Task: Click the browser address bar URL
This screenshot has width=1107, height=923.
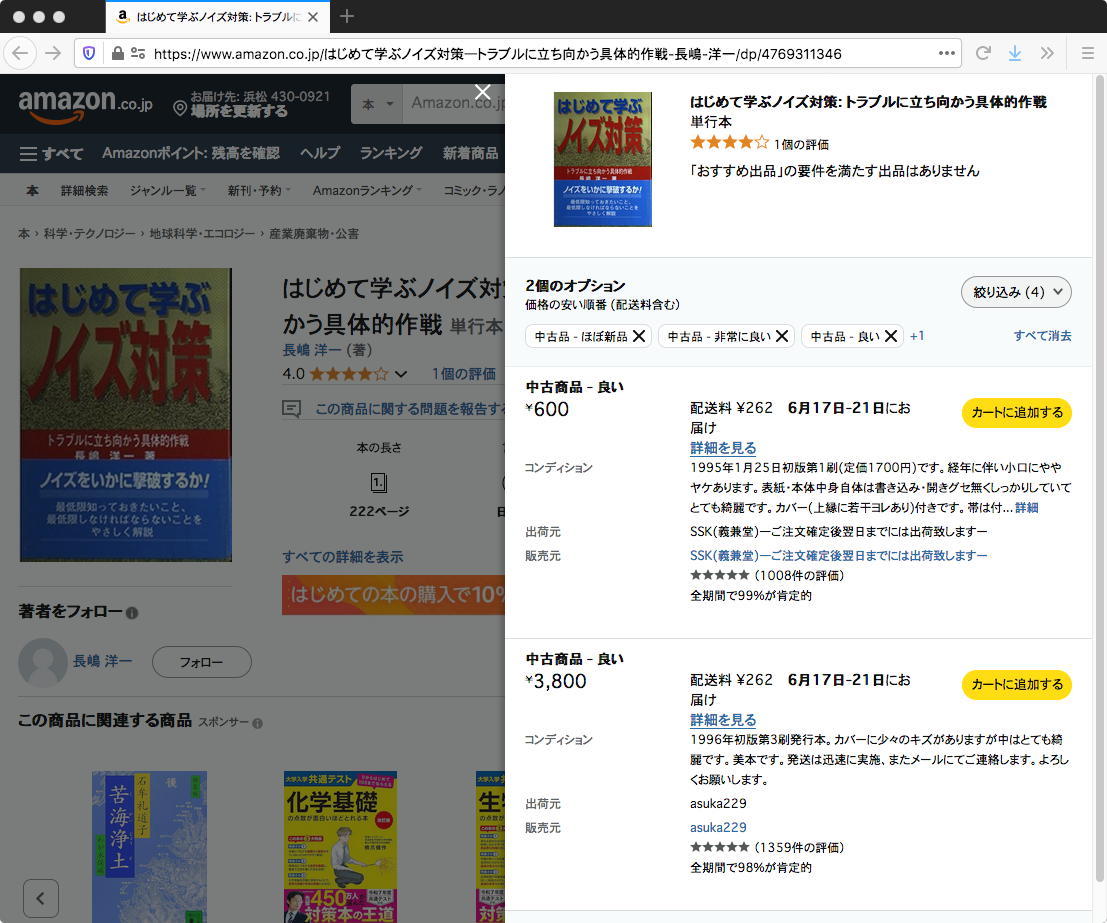Action: click(x=497, y=54)
